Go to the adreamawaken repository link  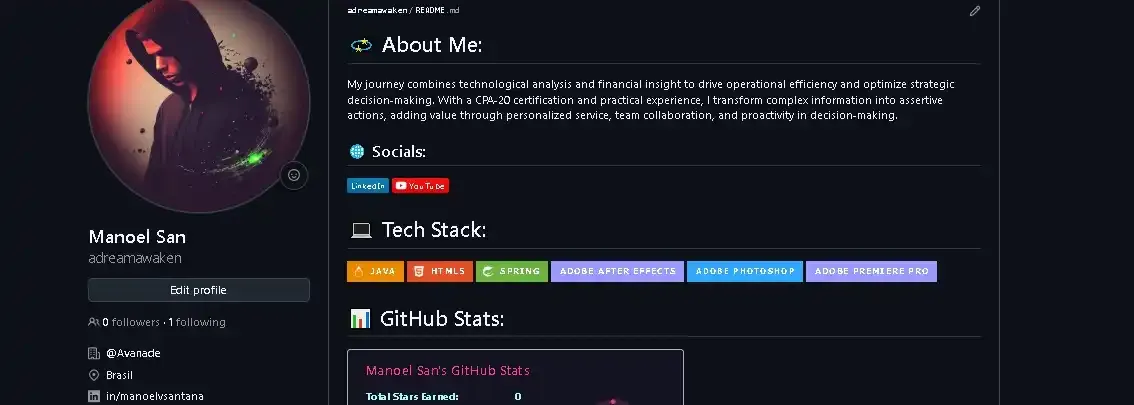point(375,10)
